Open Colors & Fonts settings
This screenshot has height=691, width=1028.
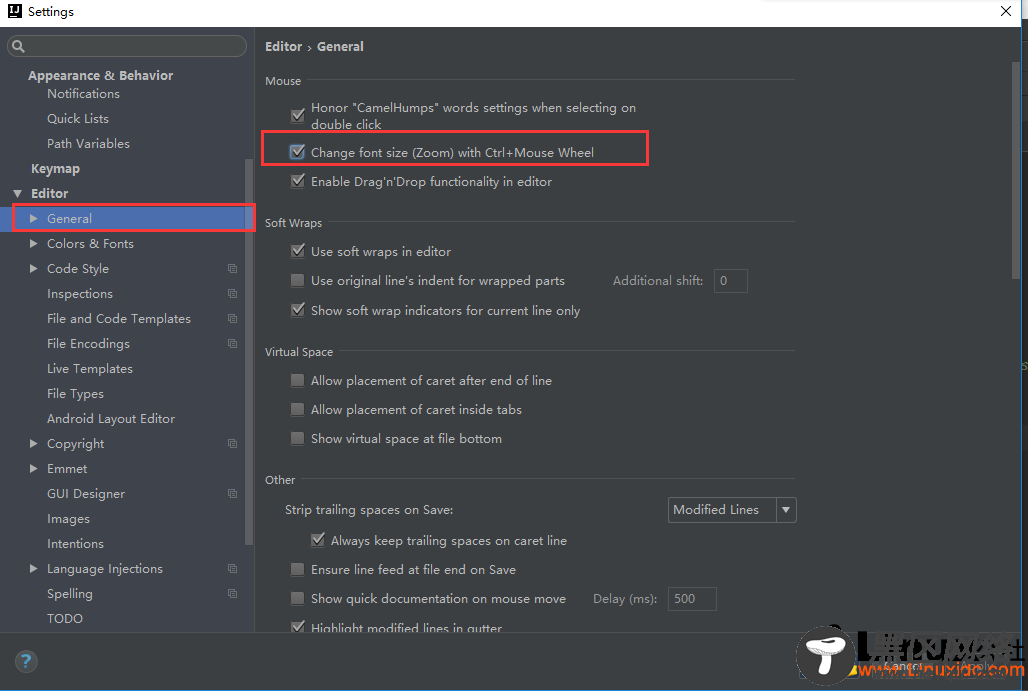(90, 243)
